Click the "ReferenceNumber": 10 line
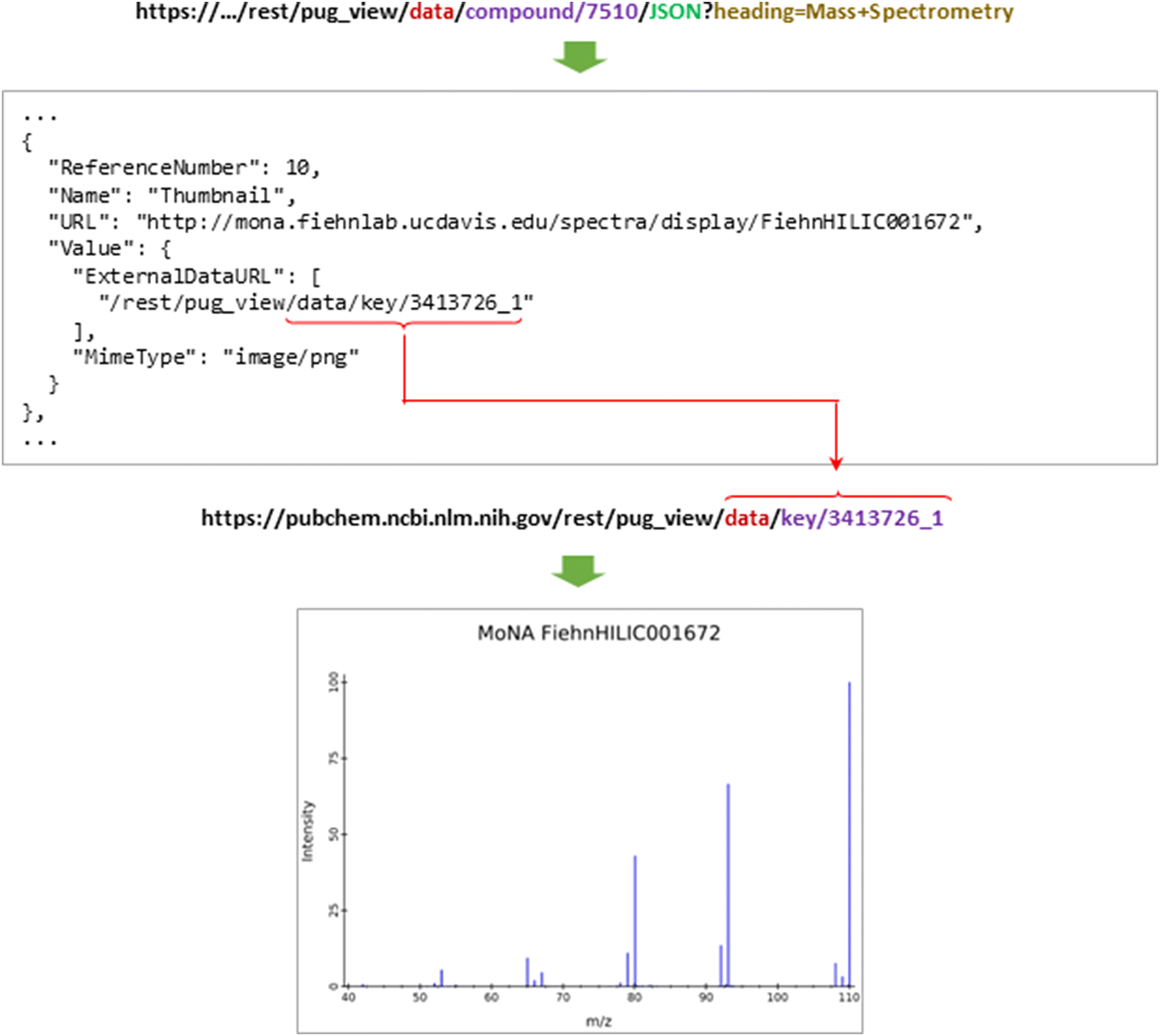This screenshot has width=1160, height=1036. click(x=185, y=168)
